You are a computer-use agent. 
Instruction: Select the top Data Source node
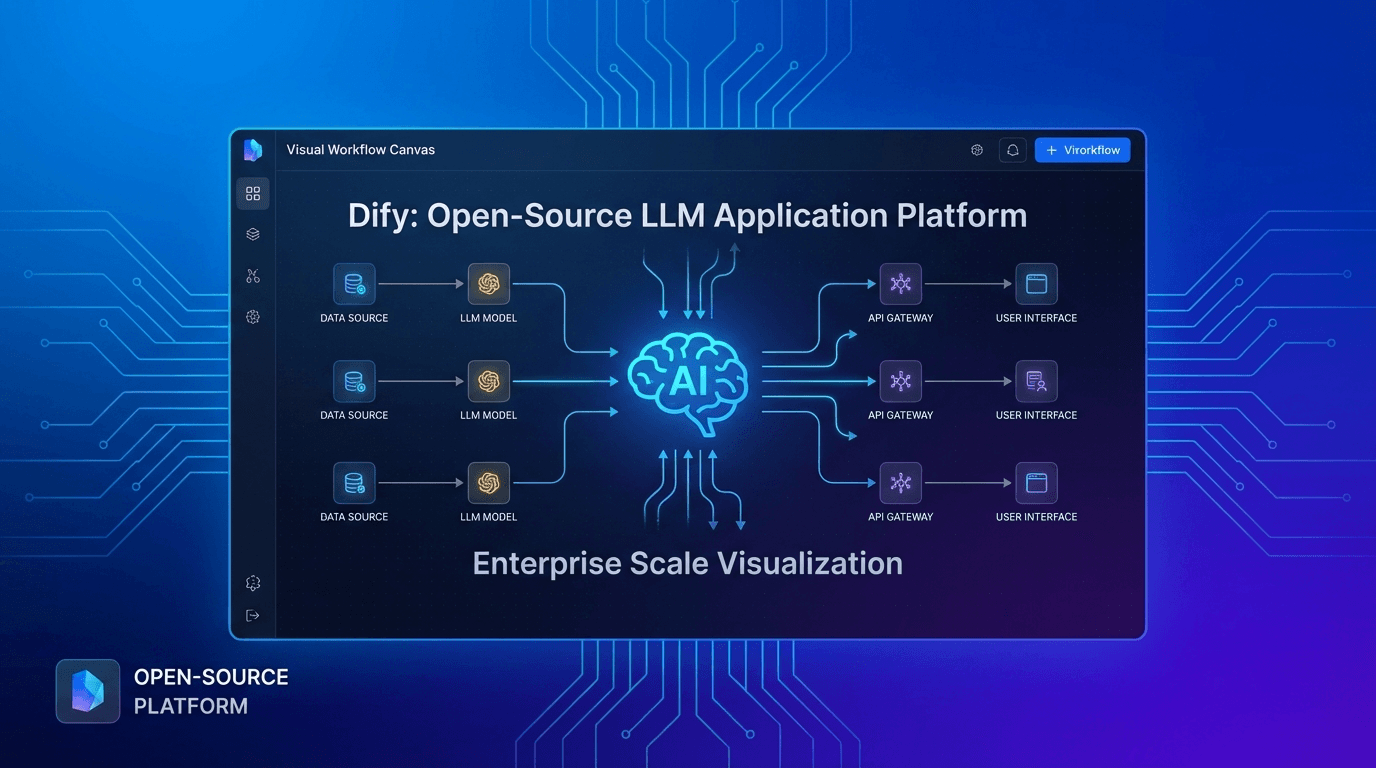click(x=354, y=285)
